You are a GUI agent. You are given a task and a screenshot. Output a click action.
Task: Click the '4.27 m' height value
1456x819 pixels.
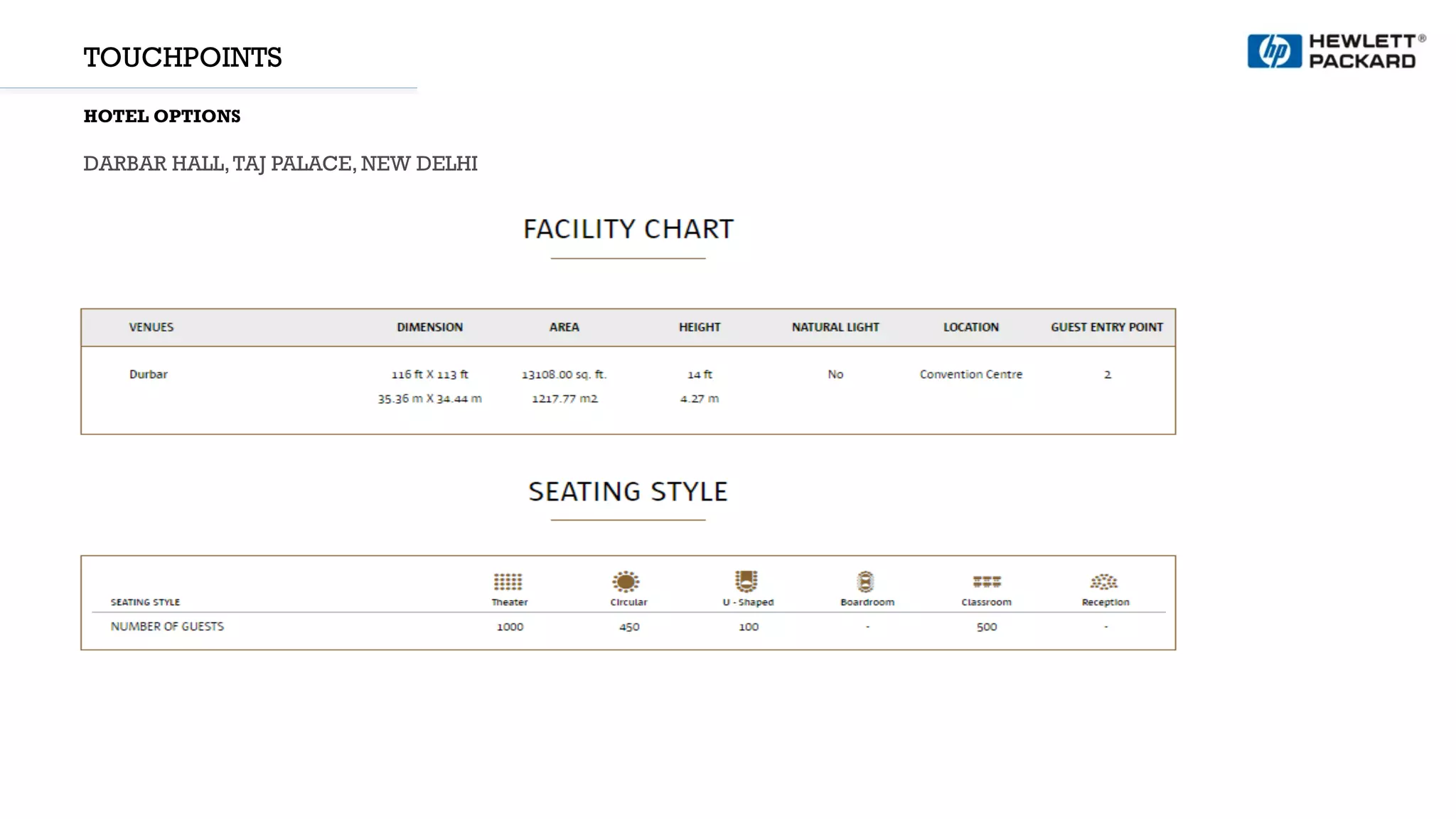point(700,399)
